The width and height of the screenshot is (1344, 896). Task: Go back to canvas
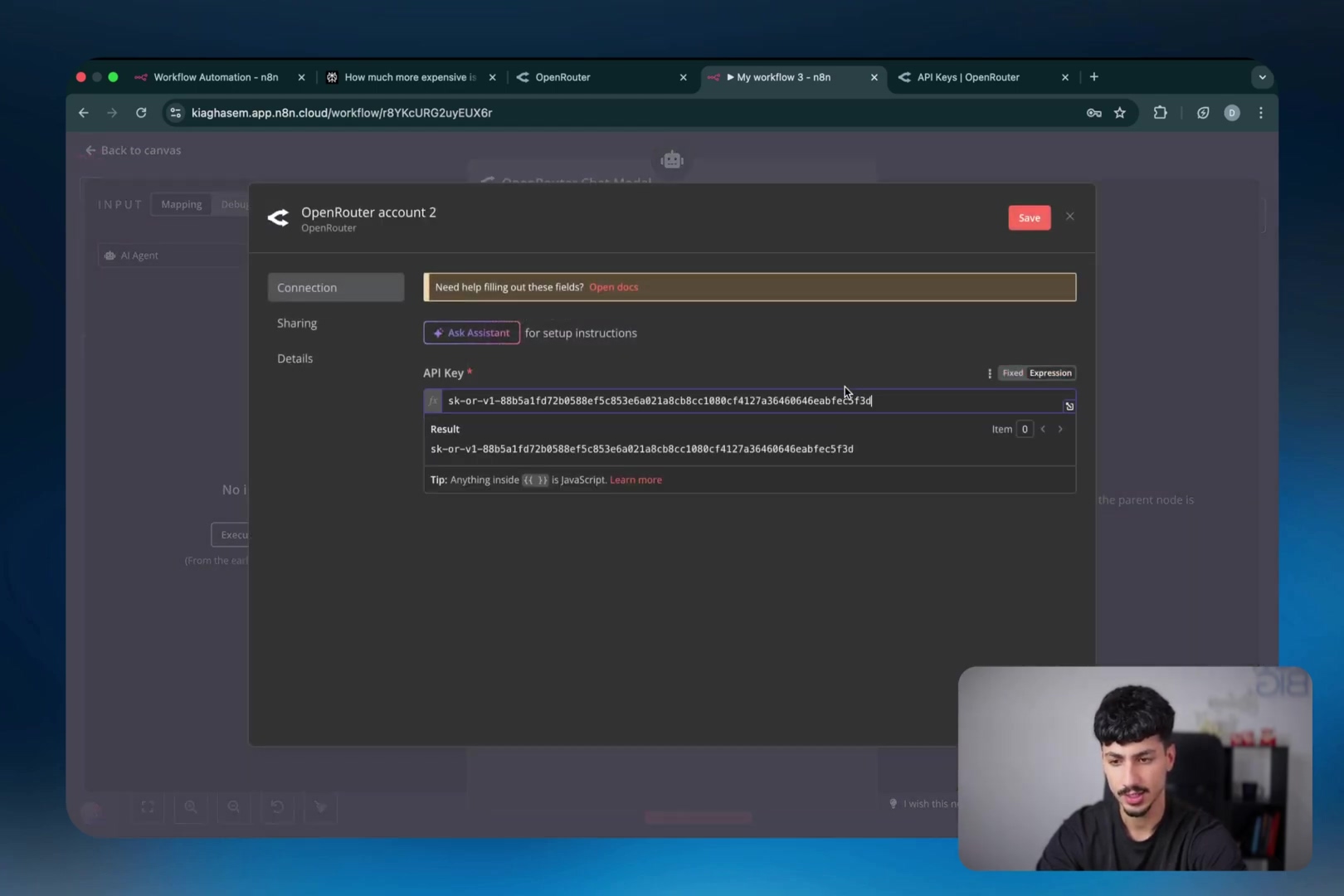click(133, 150)
